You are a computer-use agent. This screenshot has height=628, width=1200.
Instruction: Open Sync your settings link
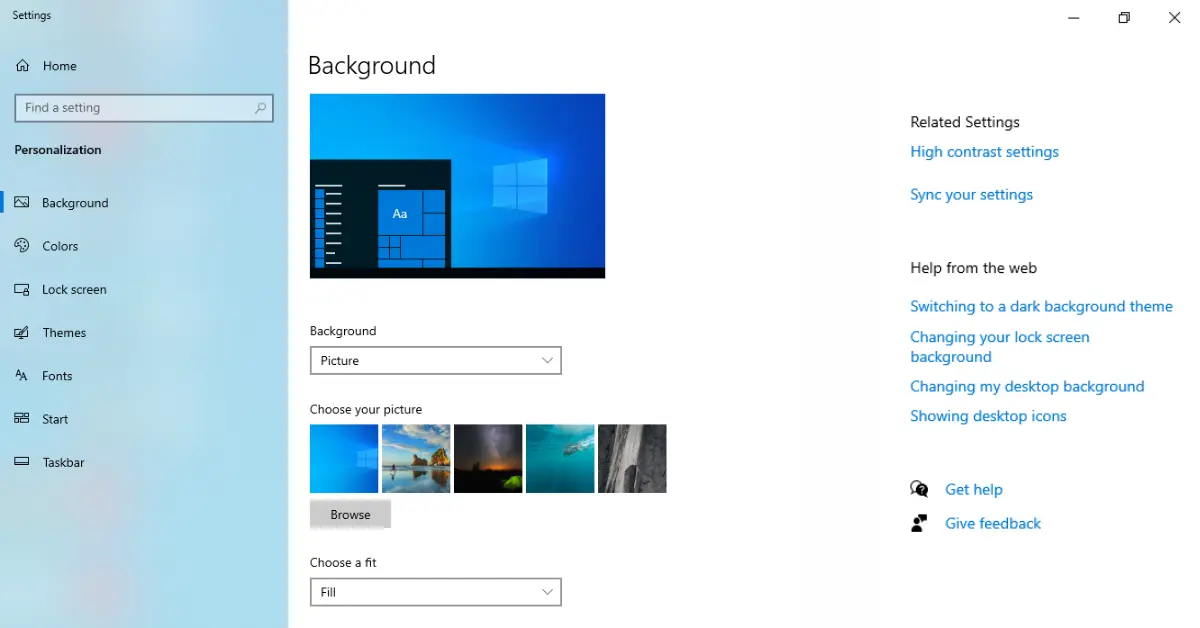coord(971,195)
